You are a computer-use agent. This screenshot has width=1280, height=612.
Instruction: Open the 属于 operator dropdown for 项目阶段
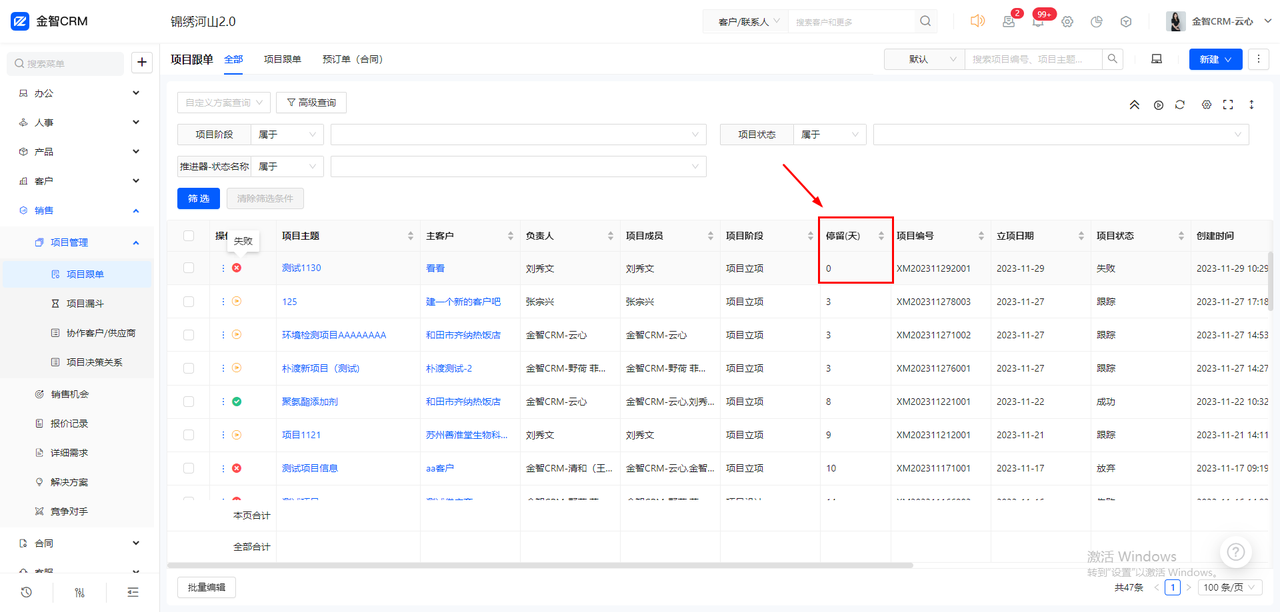[x=287, y=134]
